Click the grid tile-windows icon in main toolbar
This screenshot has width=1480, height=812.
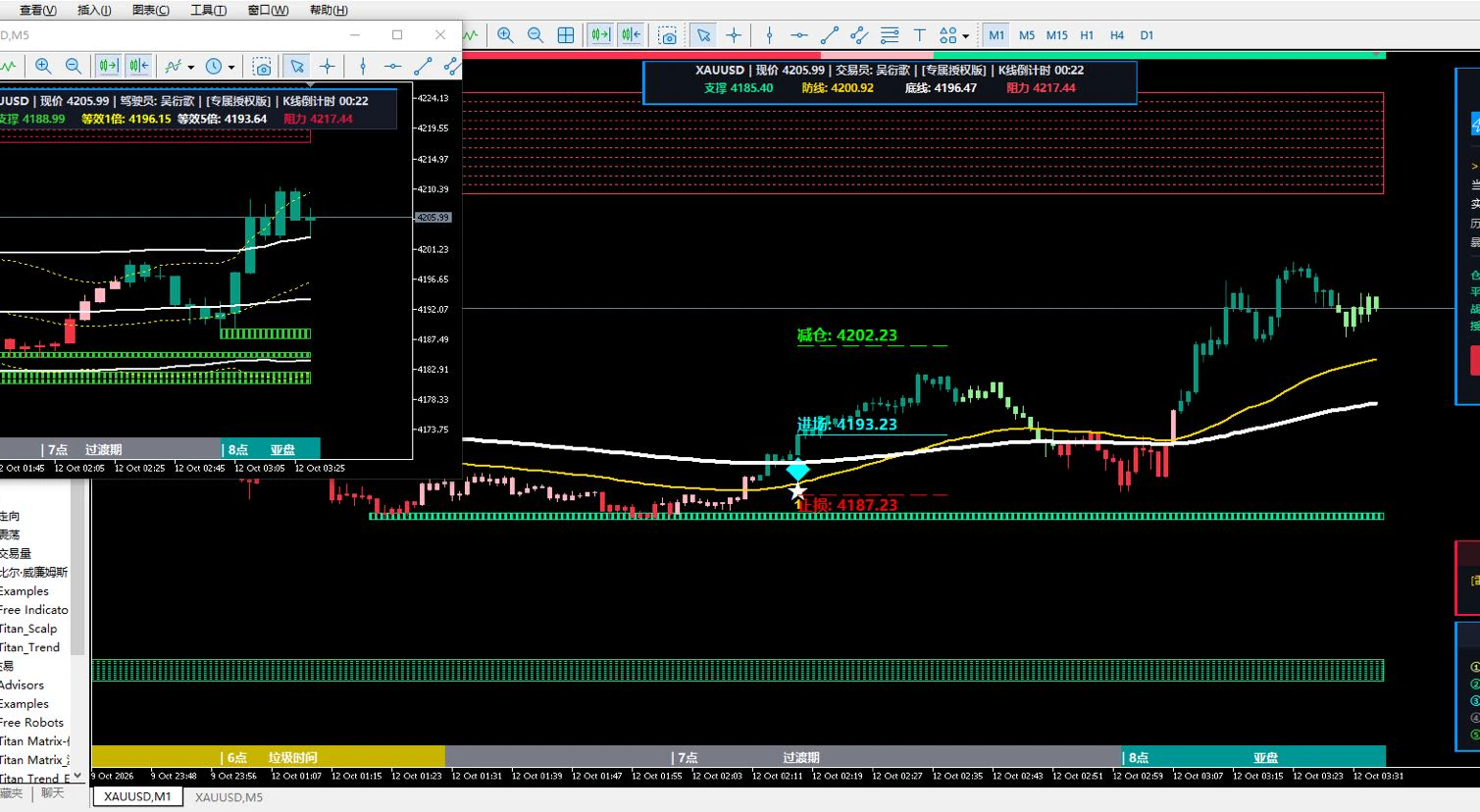[566, 35]
